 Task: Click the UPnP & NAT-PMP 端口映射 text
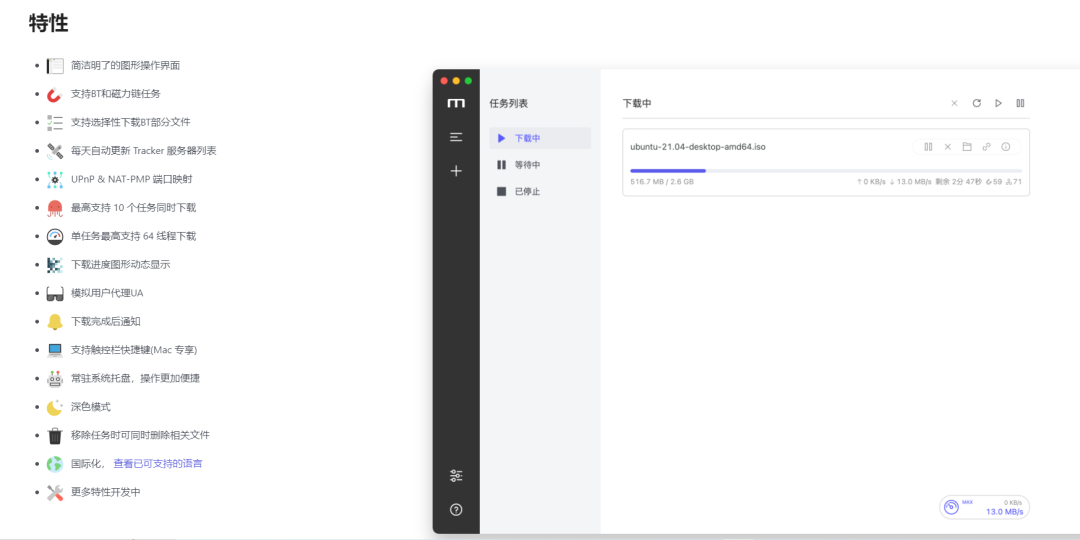(x=132, y=179)
